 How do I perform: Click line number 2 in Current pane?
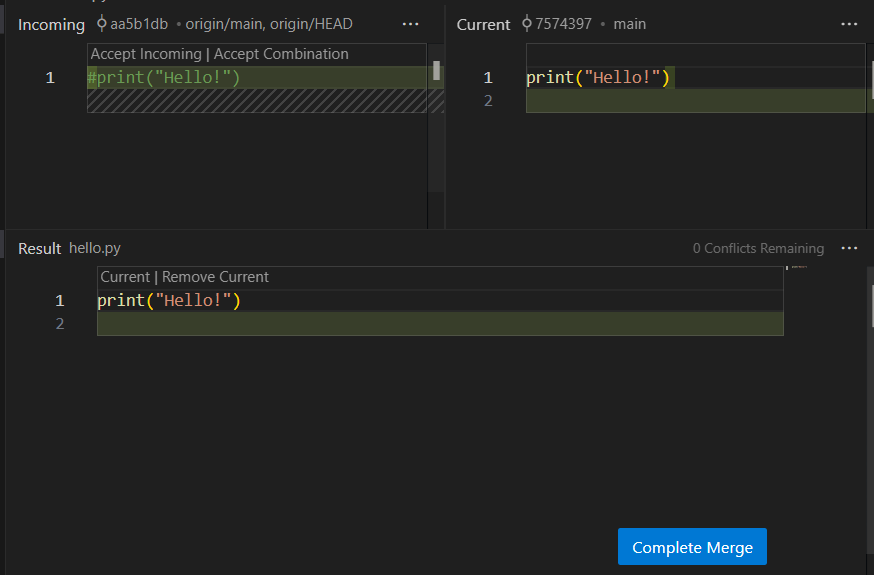488,101
